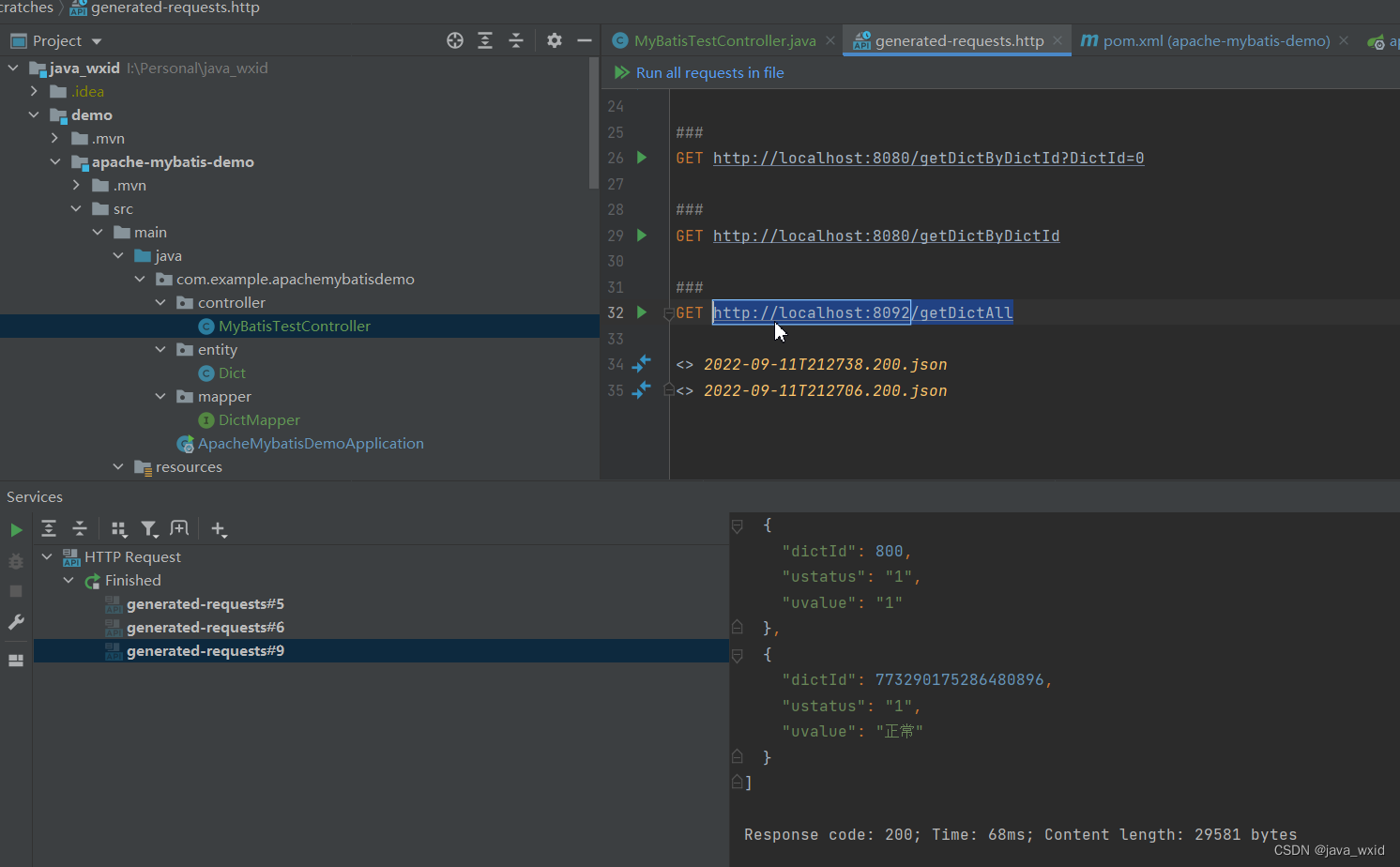This screenshot has width=1400, height=867.
Task: Click the debug bug icon in Services
Action: (16, 561)
